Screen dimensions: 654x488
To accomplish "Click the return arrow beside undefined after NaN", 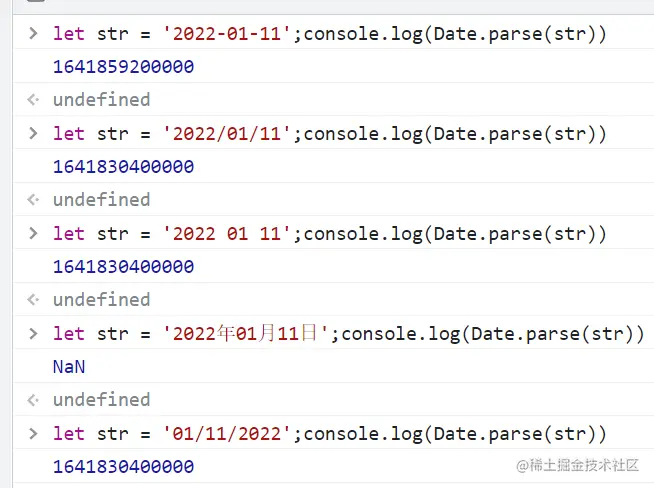I will pos(33,400).
